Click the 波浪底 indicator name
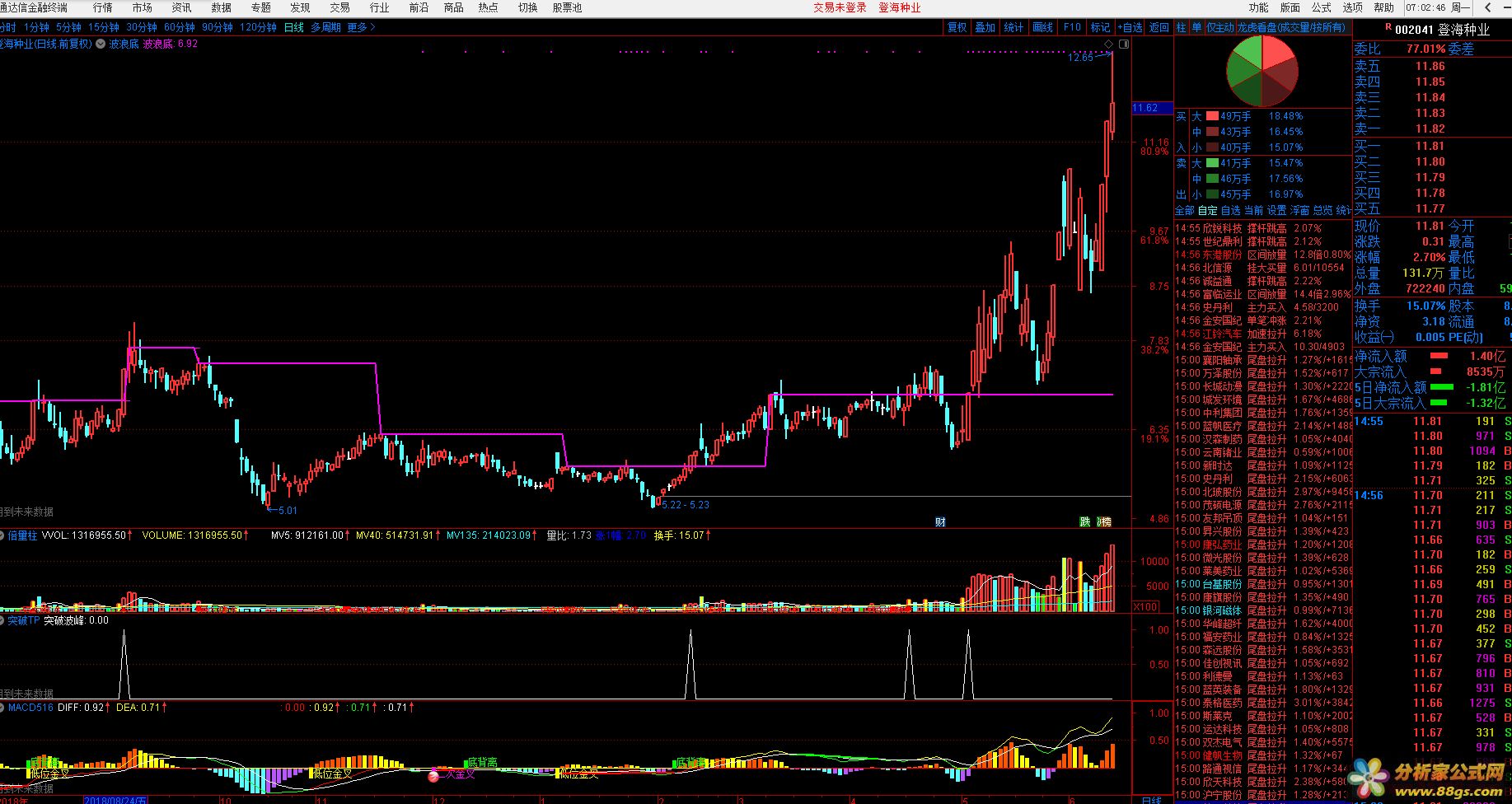Image resolution: width=1512 pixels, height=804 pixels. (x=124, y=44)
